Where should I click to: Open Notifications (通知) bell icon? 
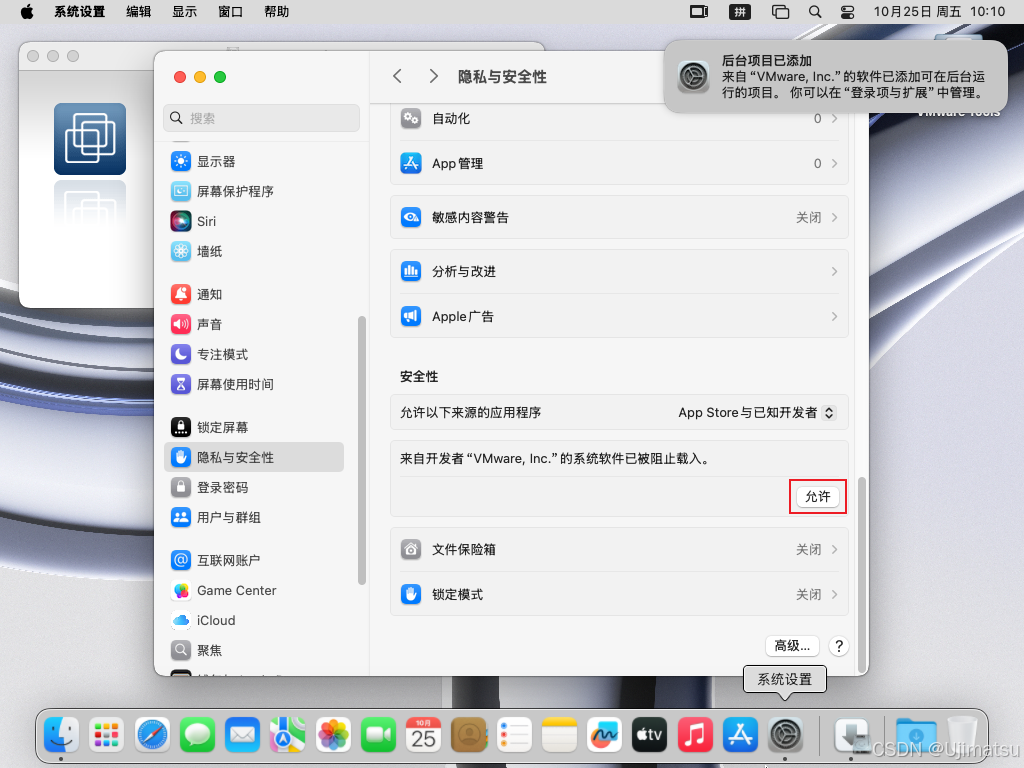coord(181,295)
